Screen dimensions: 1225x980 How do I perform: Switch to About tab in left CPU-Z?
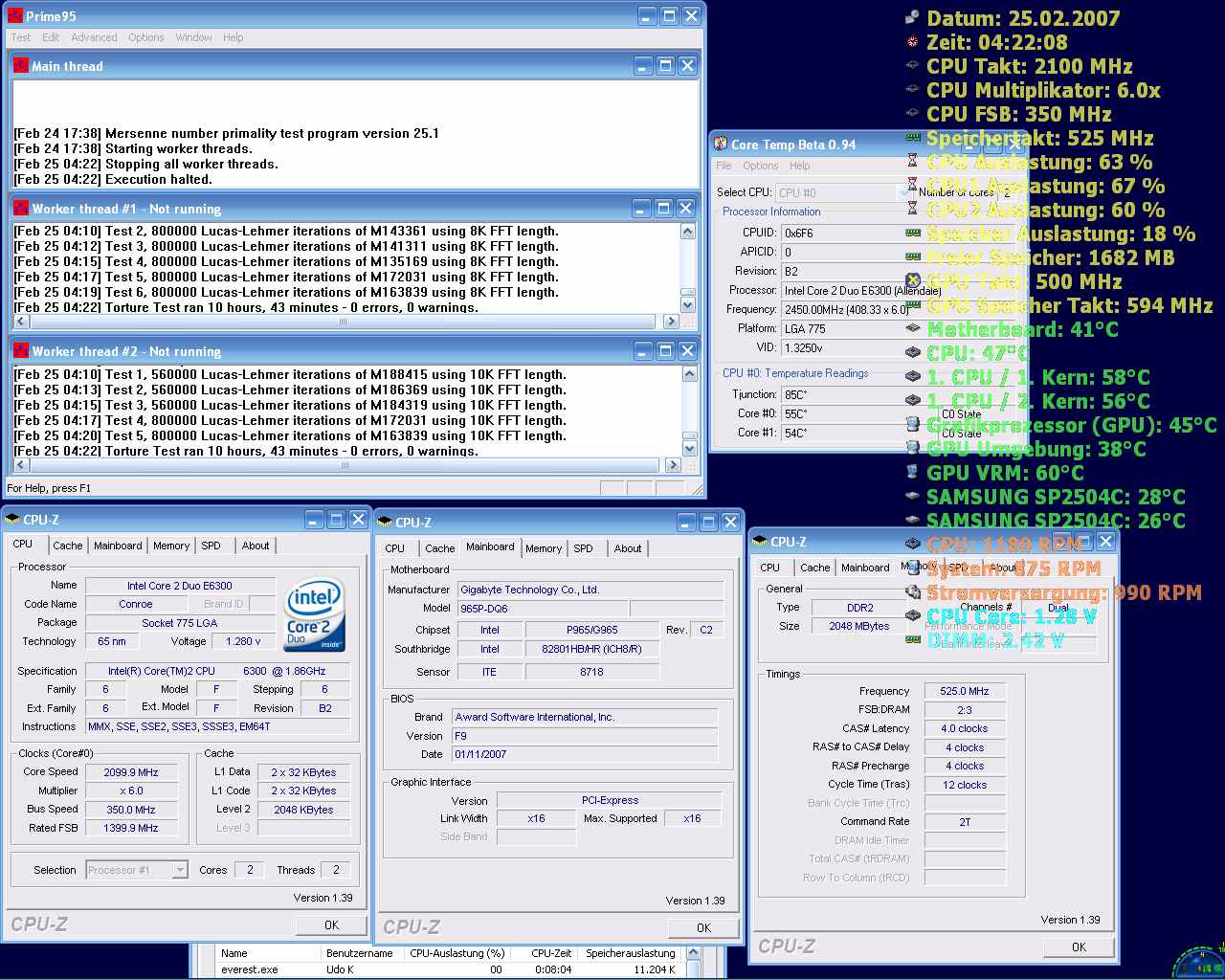click(x=256, y=546)
